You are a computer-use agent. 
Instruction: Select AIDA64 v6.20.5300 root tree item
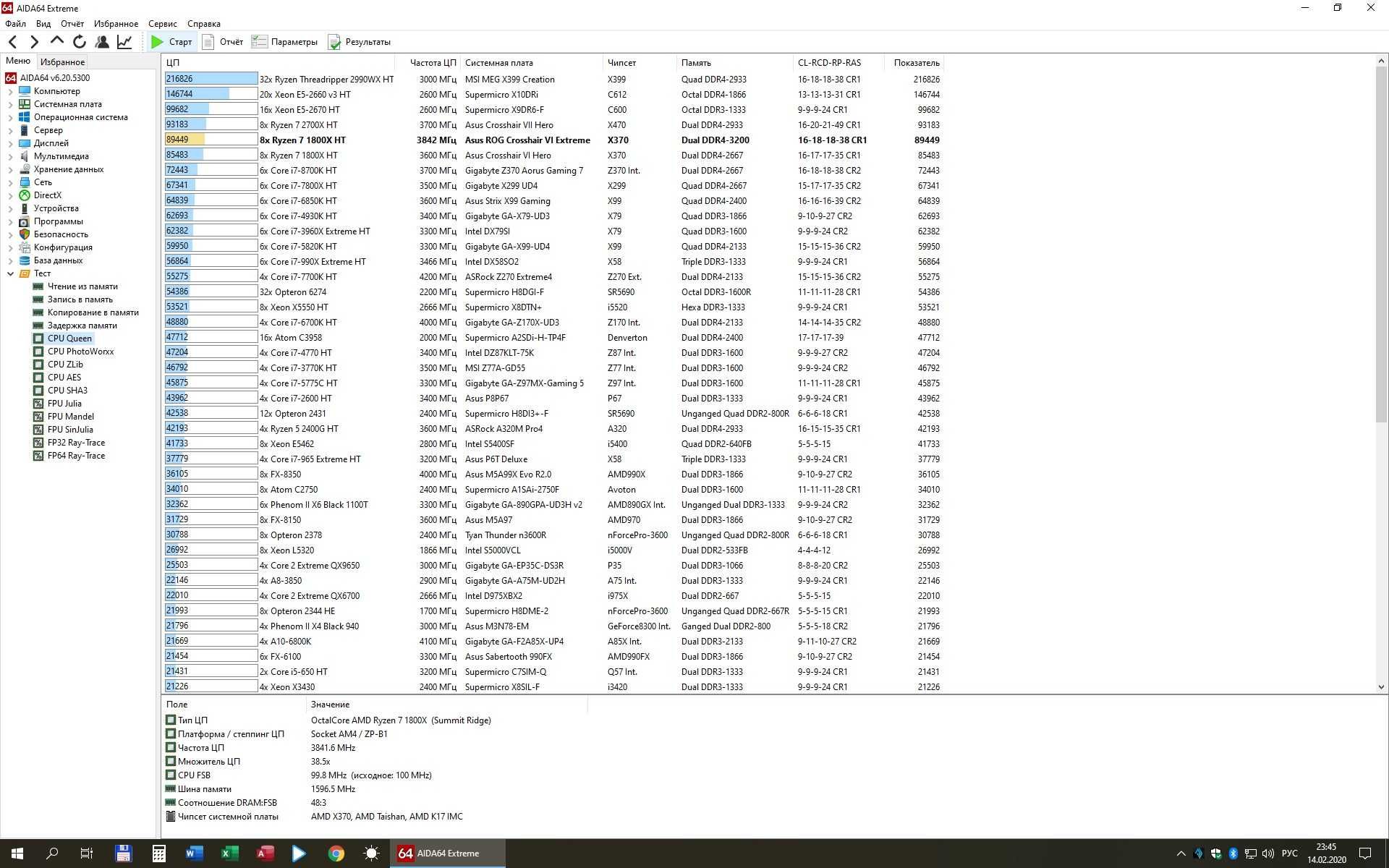55,78
